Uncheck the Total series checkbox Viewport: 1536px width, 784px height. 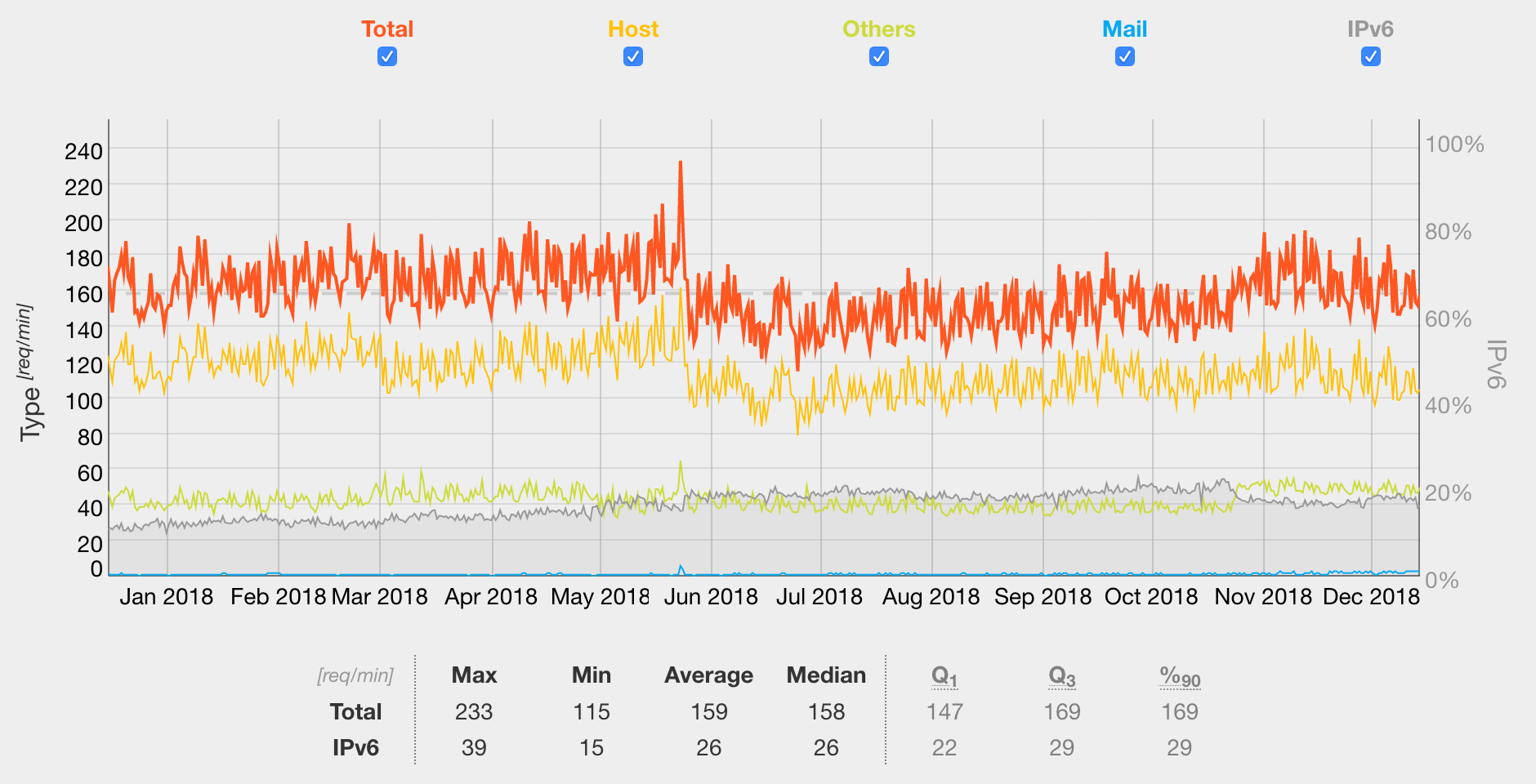tap(387, 56)
